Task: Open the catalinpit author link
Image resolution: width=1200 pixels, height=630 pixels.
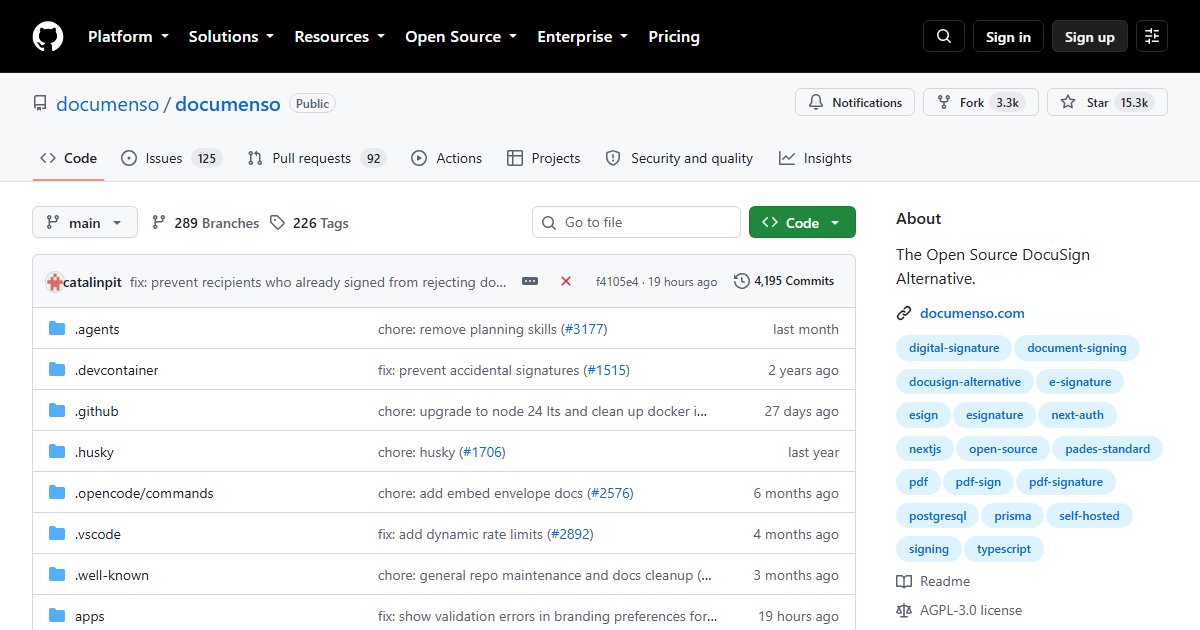Action: (x=94, y=282)
